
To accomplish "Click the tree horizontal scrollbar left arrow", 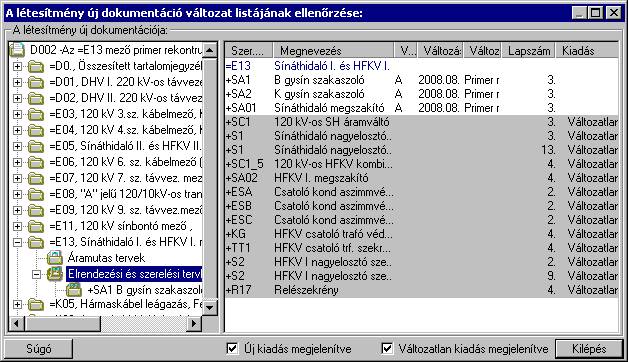I will tap(16, 323).
